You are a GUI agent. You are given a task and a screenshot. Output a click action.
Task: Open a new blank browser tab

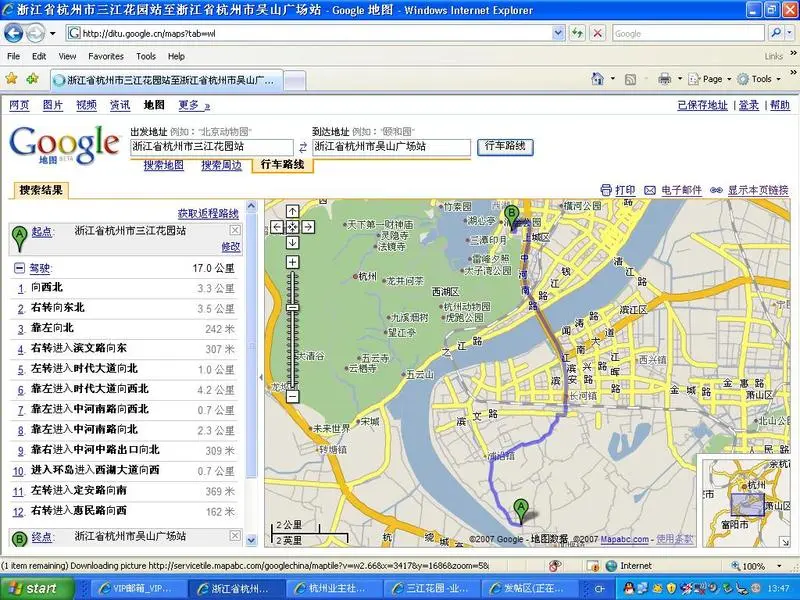click(x=294, y=81)
